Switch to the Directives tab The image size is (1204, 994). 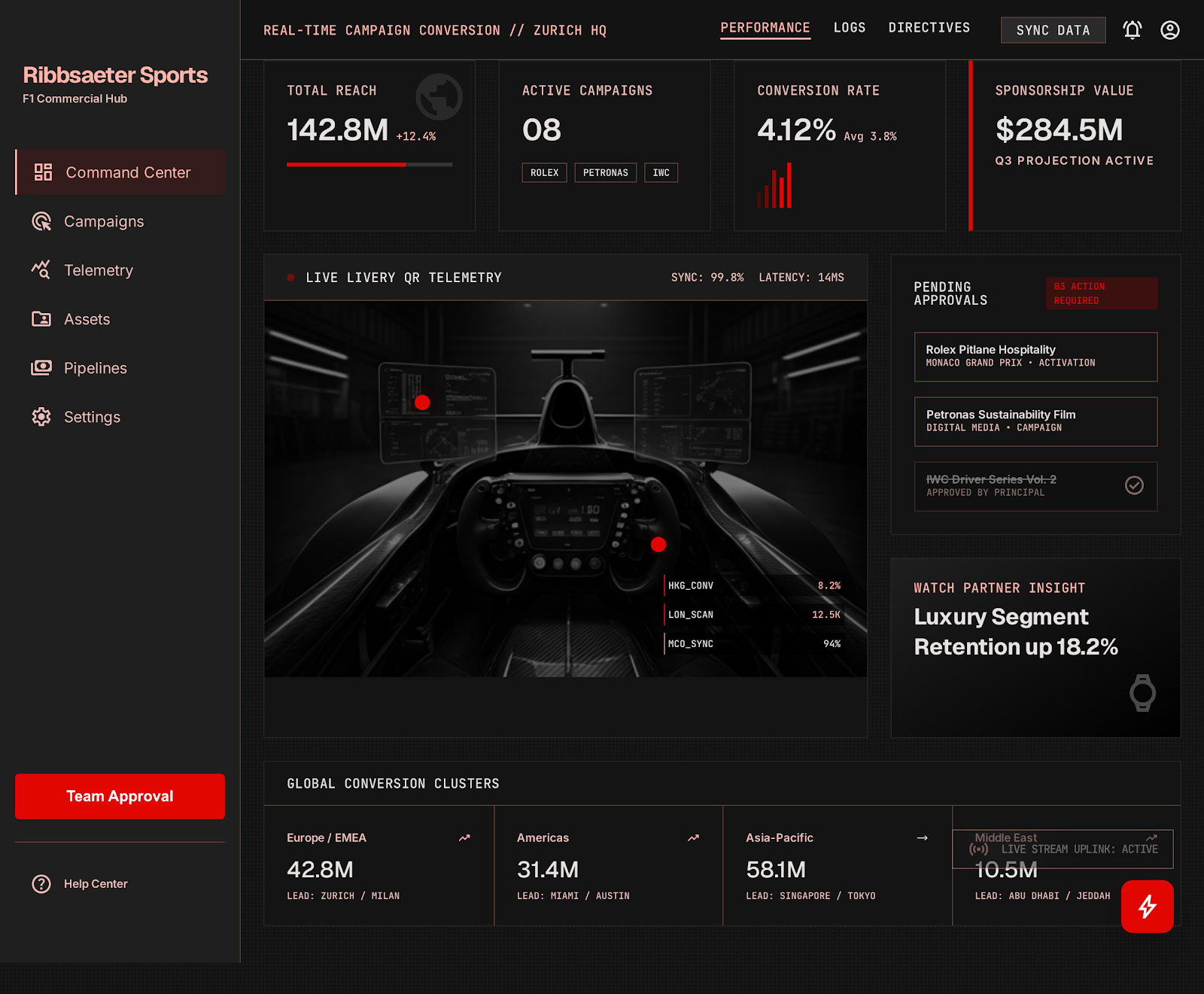[929, 28]
